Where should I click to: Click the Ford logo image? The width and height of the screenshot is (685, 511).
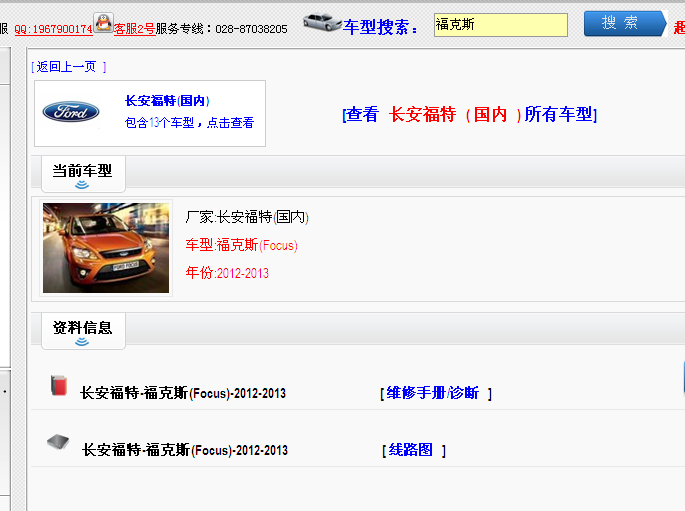71,112
